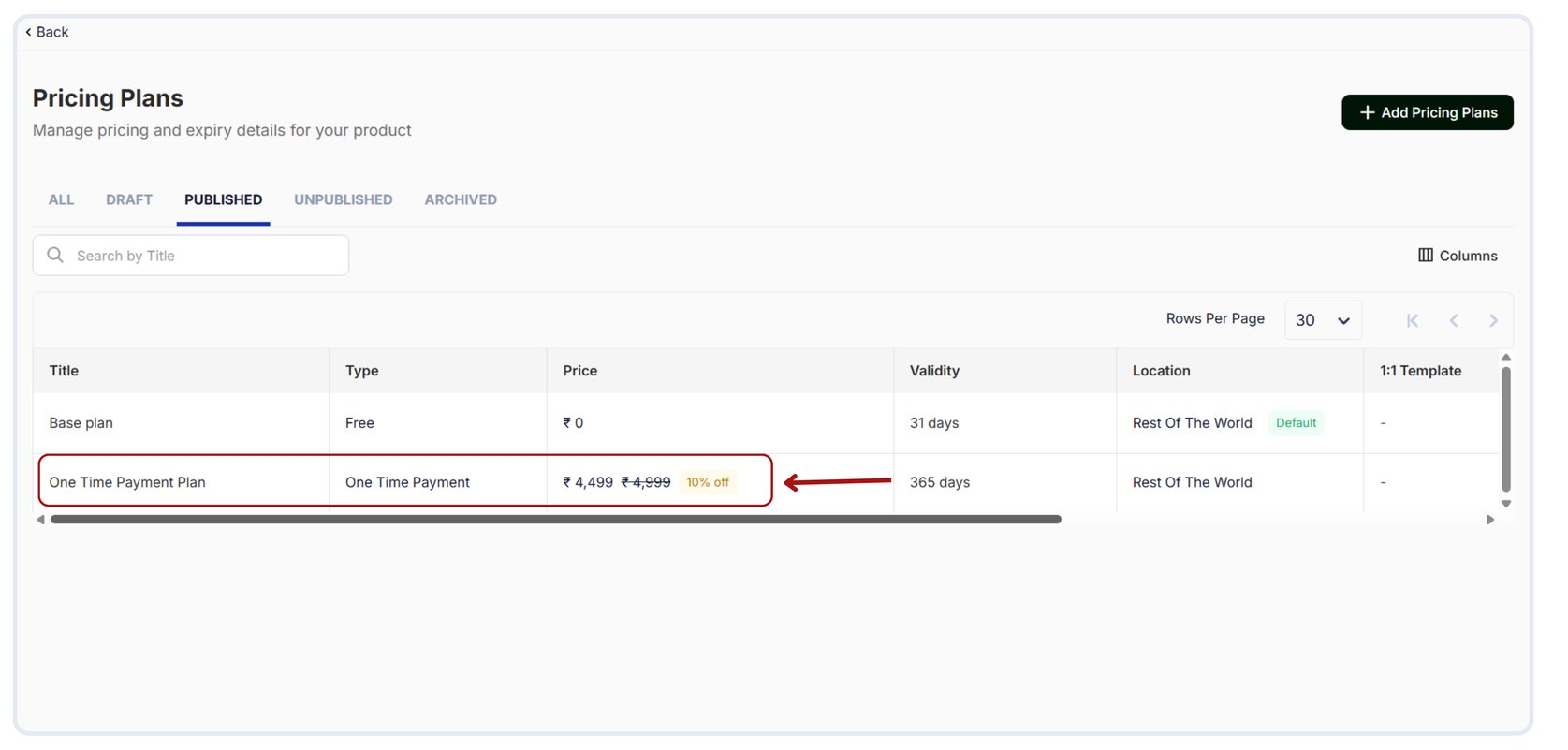Click the One Time Payment type cell

(407, 482)
